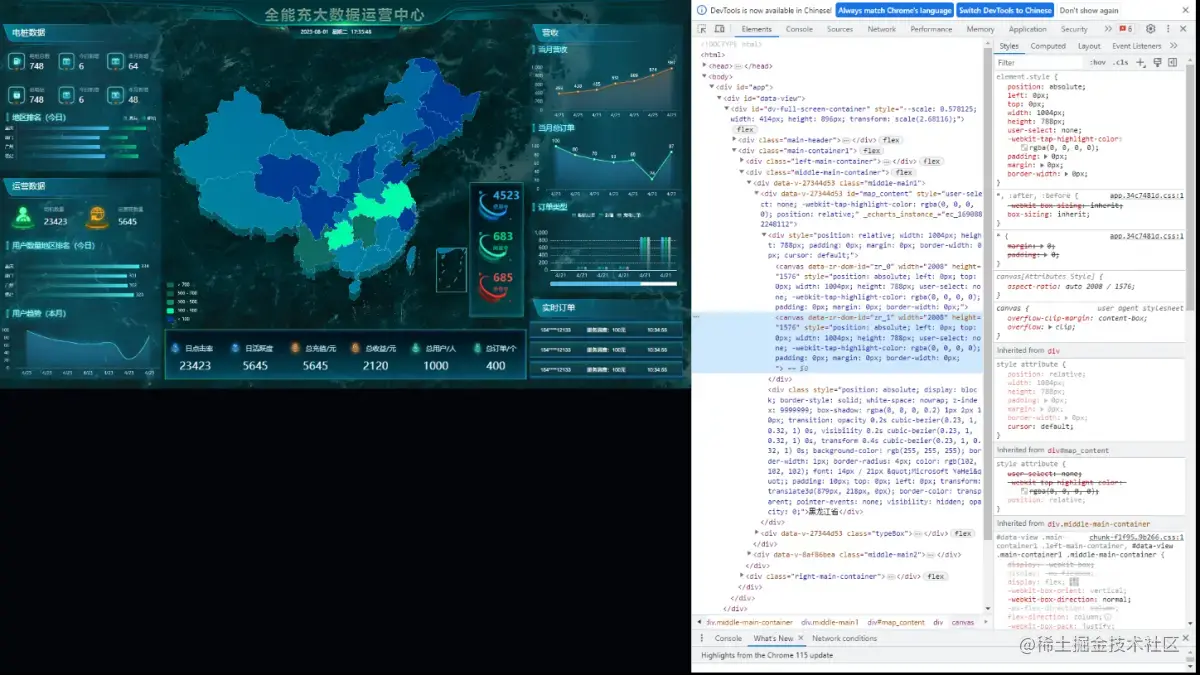1200x675 pixels.
Task: Open the drawer three-dot menu beside Console
Action: pos(701,638)
